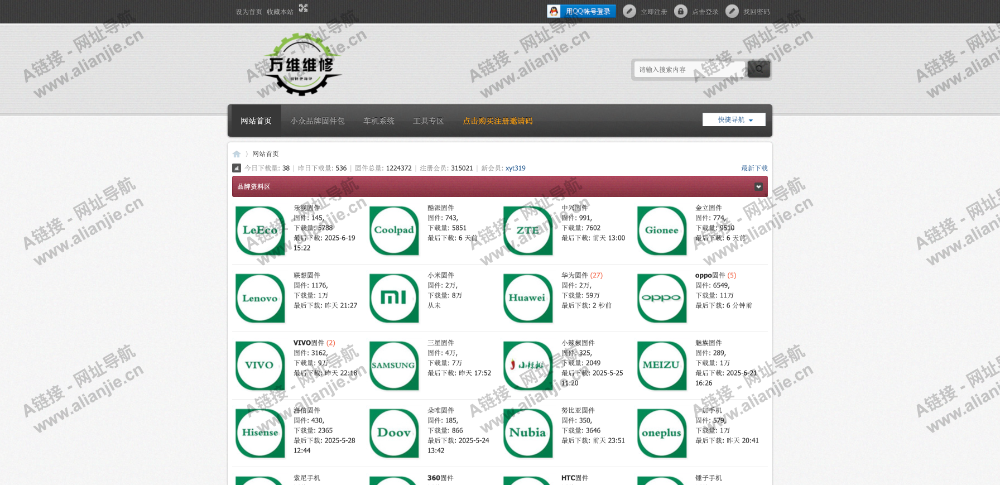Open the 三星固件 forum title
The width and height of the screenshot is (1000, 485).
(441, 343)
